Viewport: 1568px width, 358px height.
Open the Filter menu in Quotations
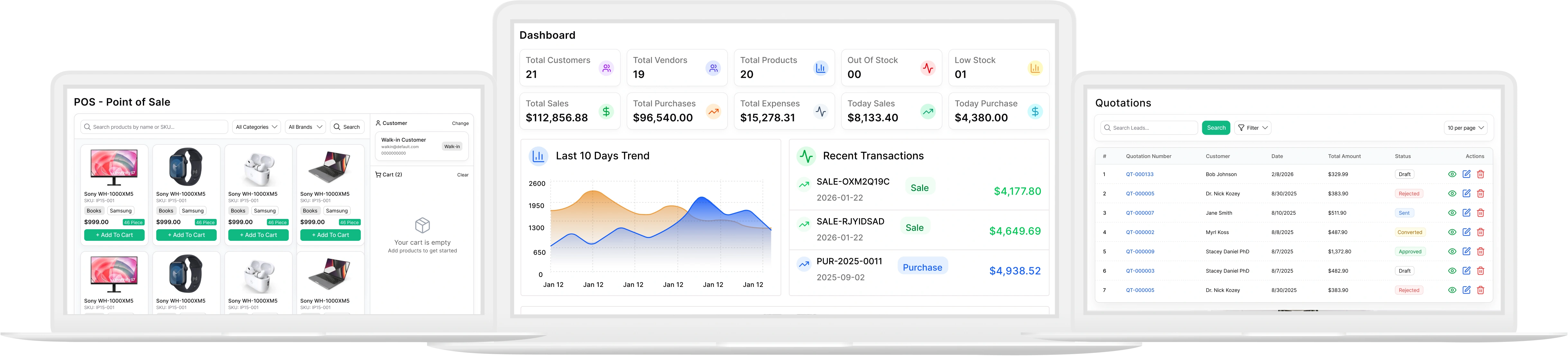tap(1253, 128)
